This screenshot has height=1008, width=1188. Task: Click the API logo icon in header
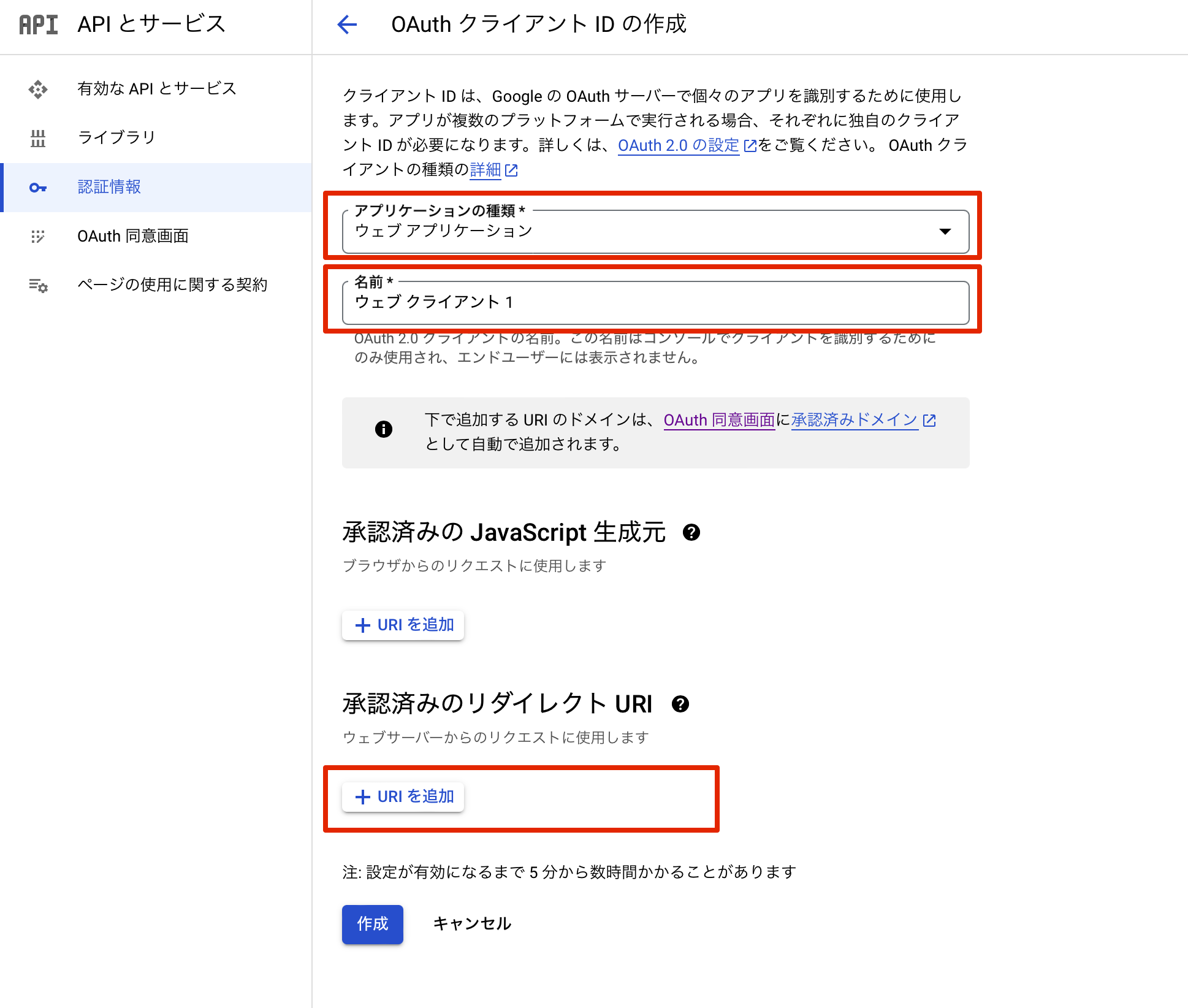[x=38, y=25]
